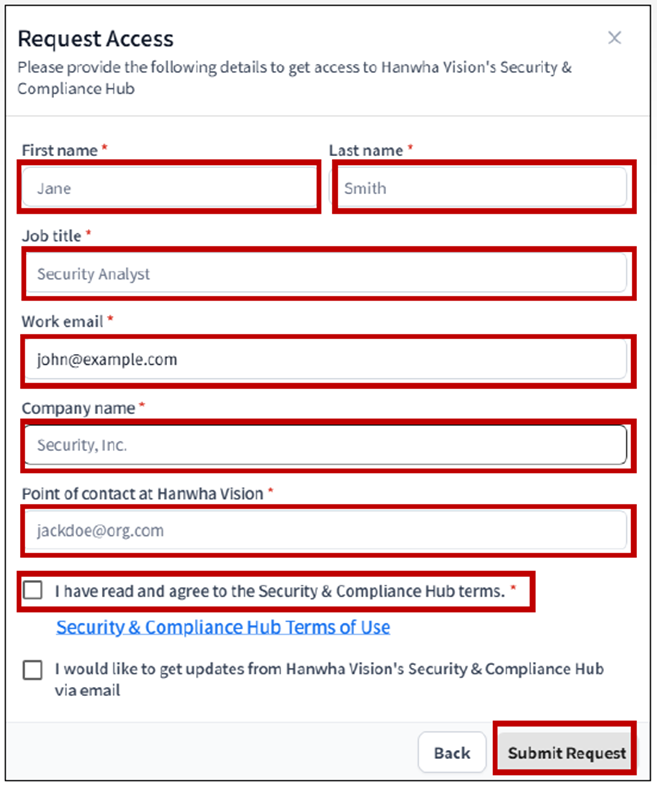Click the 'I would like to get updates' text
The height and width of the screenshot is (786, 657).
tap(329, 679)
